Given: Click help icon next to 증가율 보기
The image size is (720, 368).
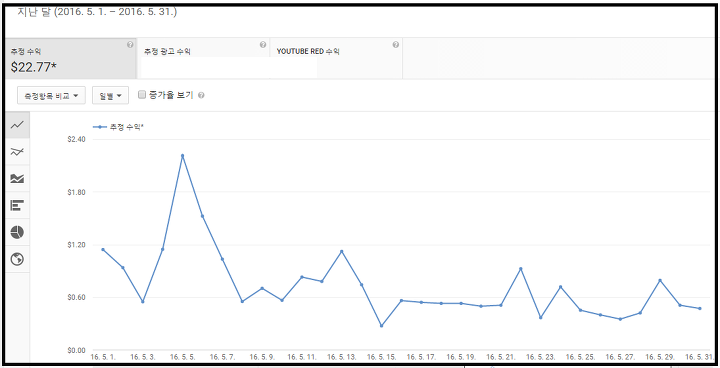Looking at the screenshot, I should tap(201, 96).
